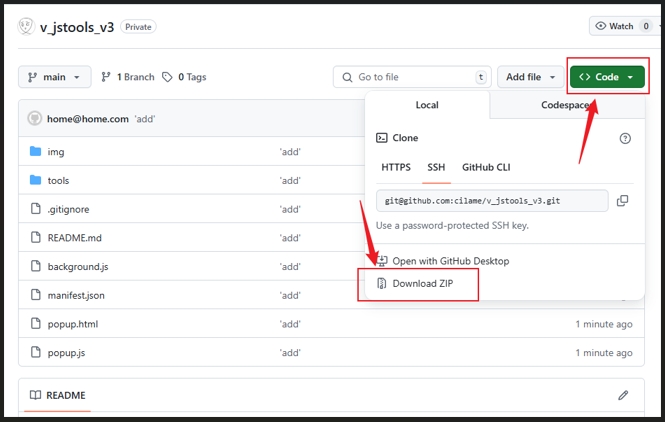Click the eye icon on the Watch button
Viewport: 665px width, 422px height.
click(601, 26)
